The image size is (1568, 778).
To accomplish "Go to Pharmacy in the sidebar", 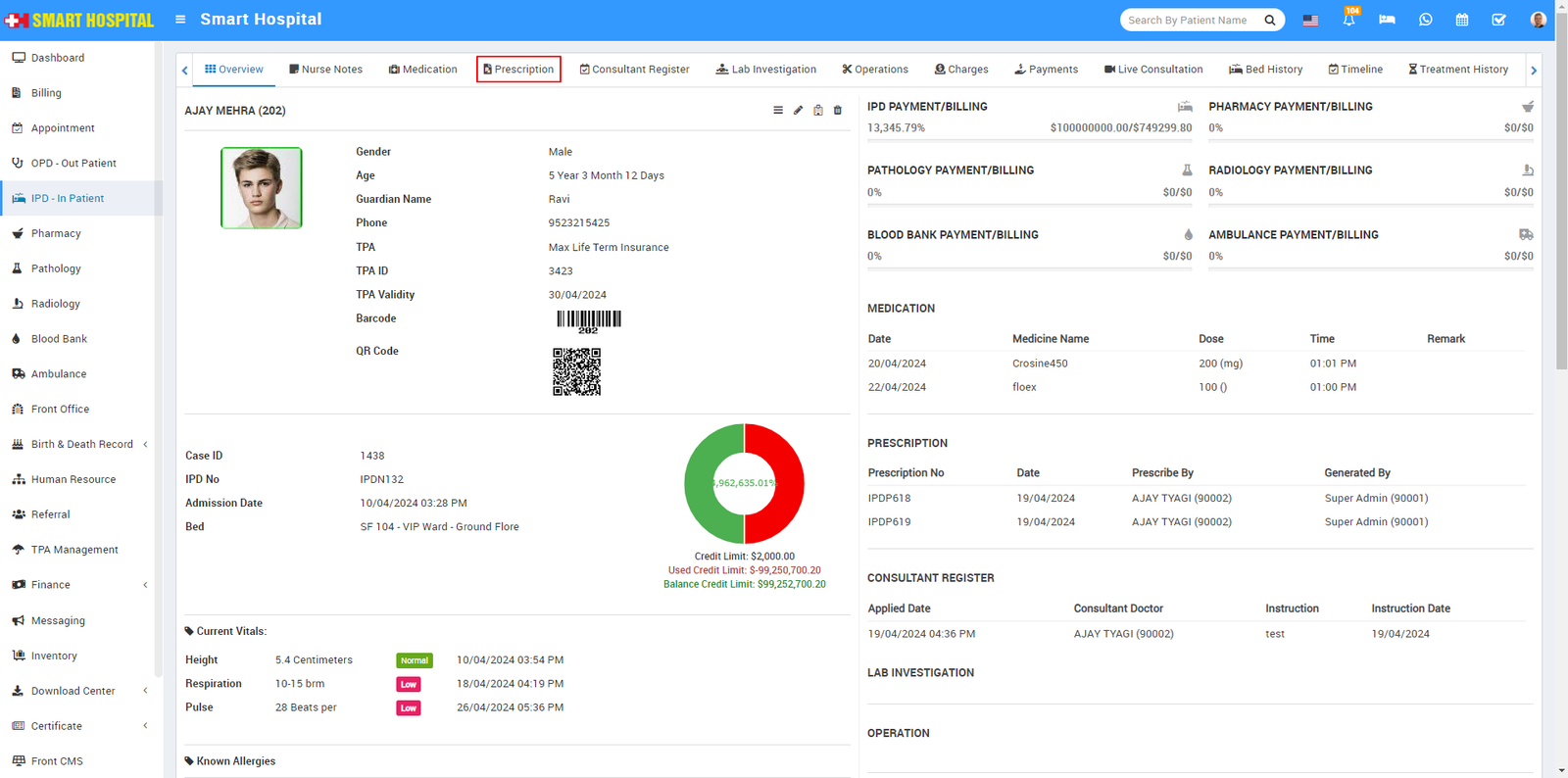I will (56, 233).
